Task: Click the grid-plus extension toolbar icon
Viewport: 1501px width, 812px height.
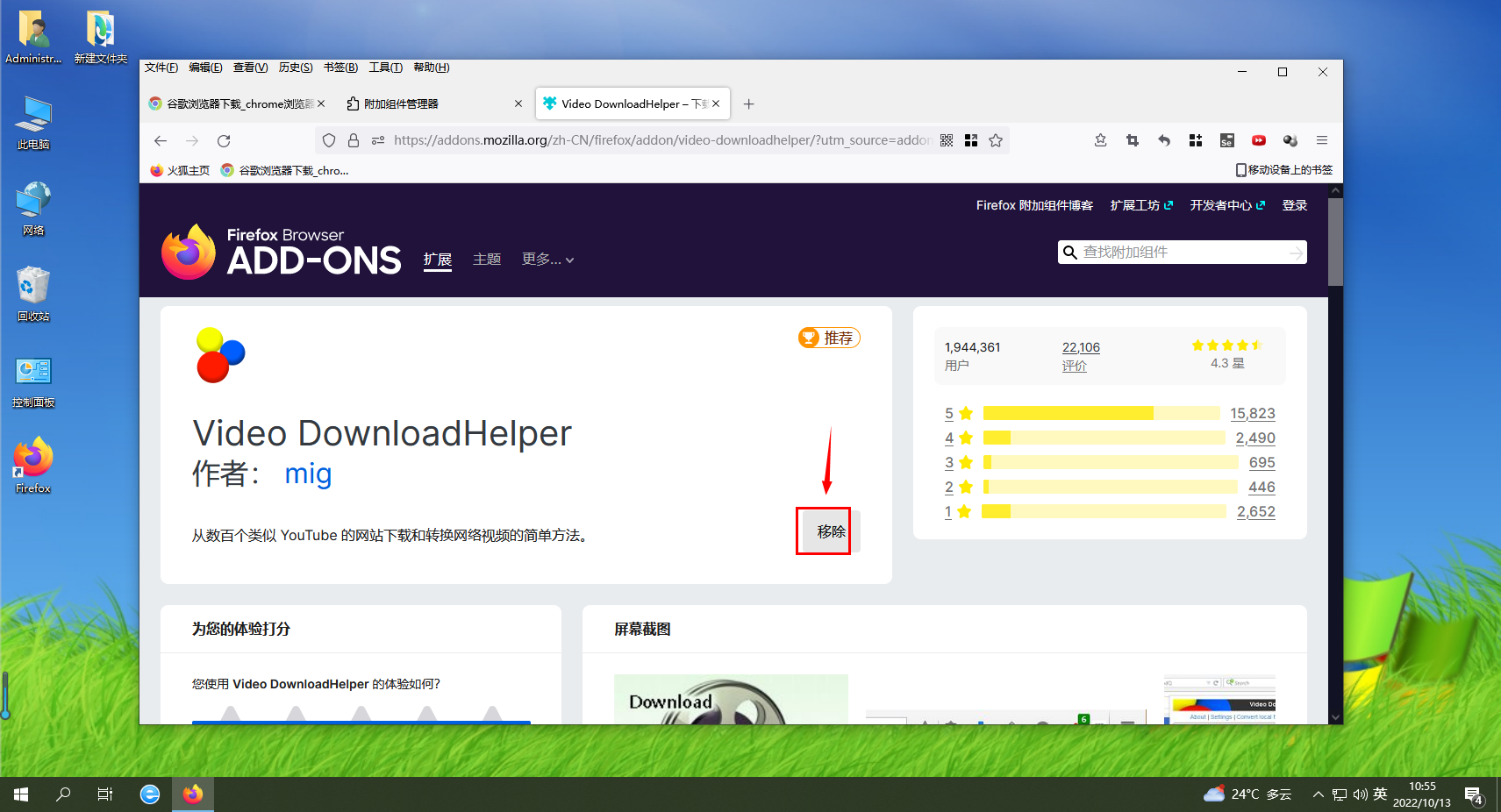Action: [x=1196, y=140]
